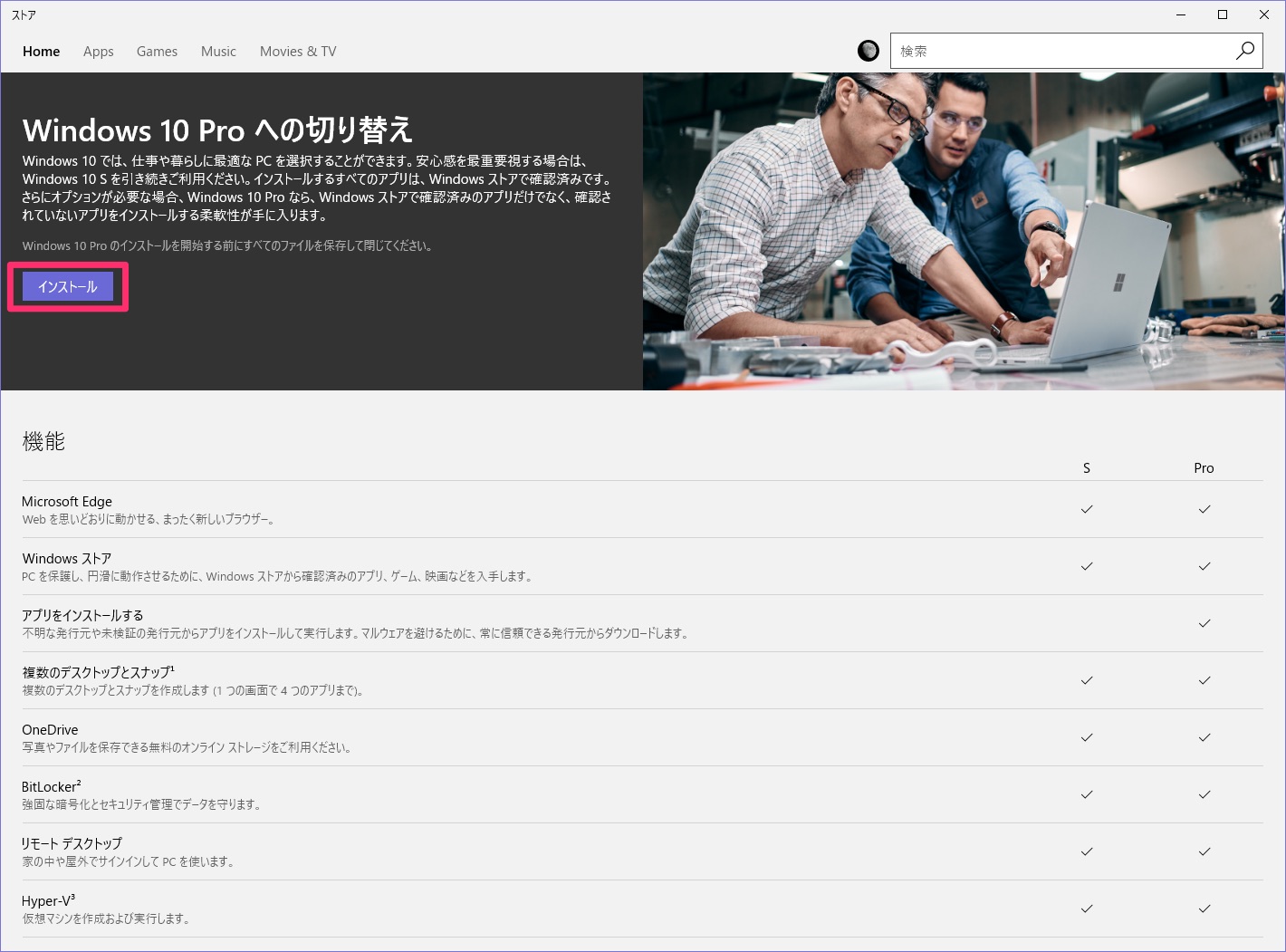Click the 機能 section heading

43,441
